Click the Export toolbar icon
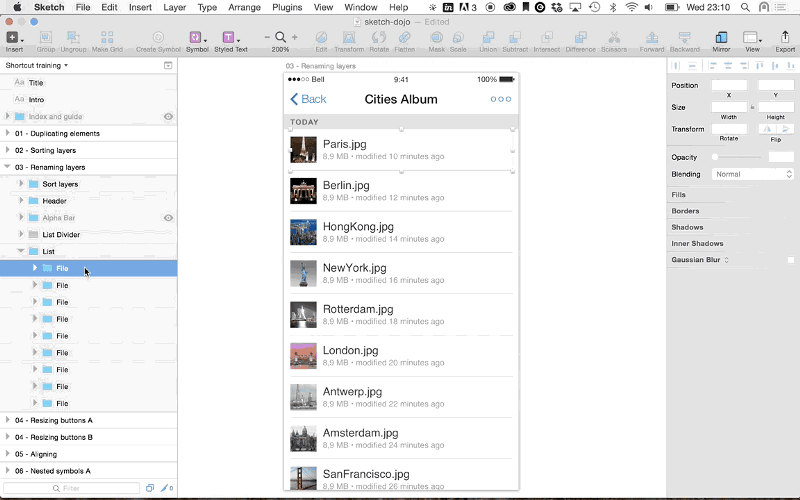Image resolution: width=800 pixels, height=500 pixels. click(x=785, y=38)
